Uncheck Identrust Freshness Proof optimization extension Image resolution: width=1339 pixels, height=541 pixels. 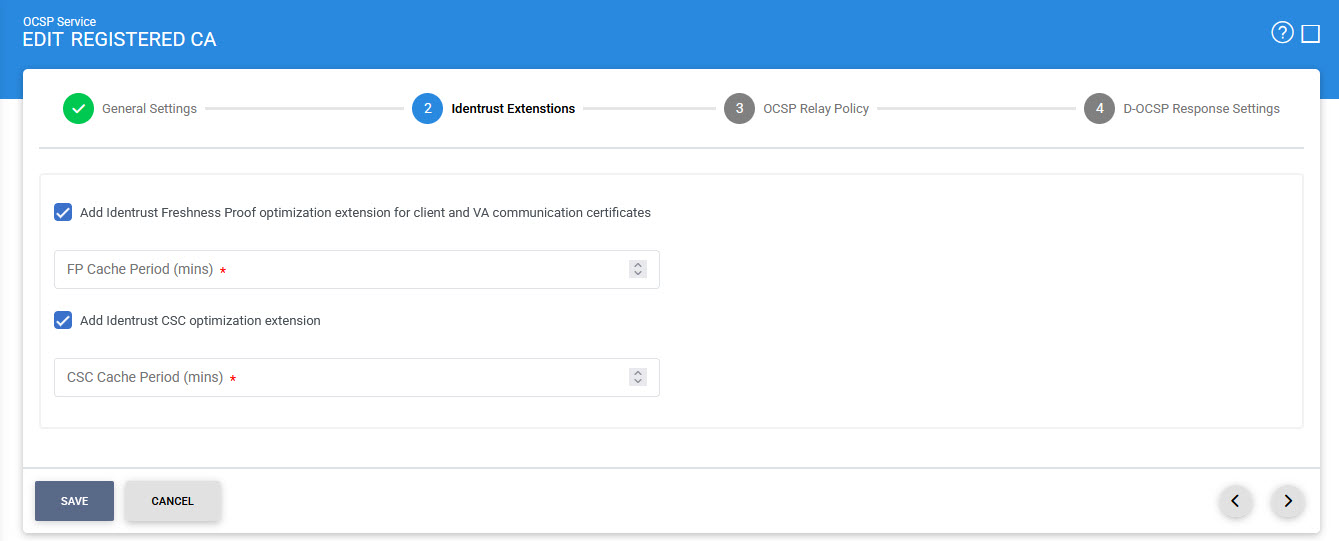(63, 212)
